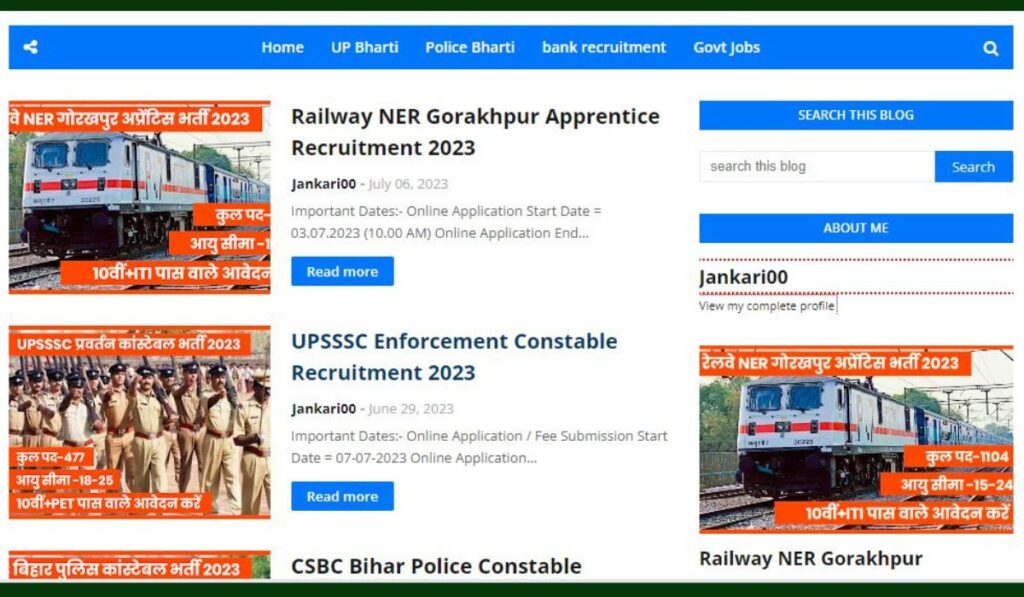
Task: Open bank recruitment menu item
Action: (x=604, y=47)
